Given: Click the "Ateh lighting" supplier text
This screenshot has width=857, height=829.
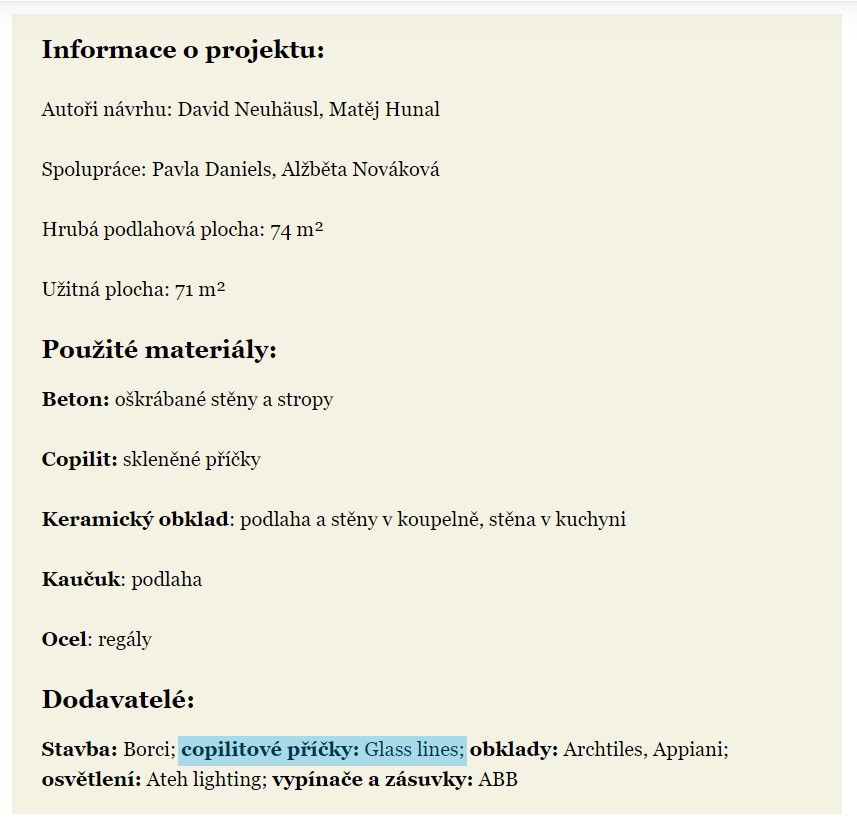Looking at the screenshot, I should [205, 780].
